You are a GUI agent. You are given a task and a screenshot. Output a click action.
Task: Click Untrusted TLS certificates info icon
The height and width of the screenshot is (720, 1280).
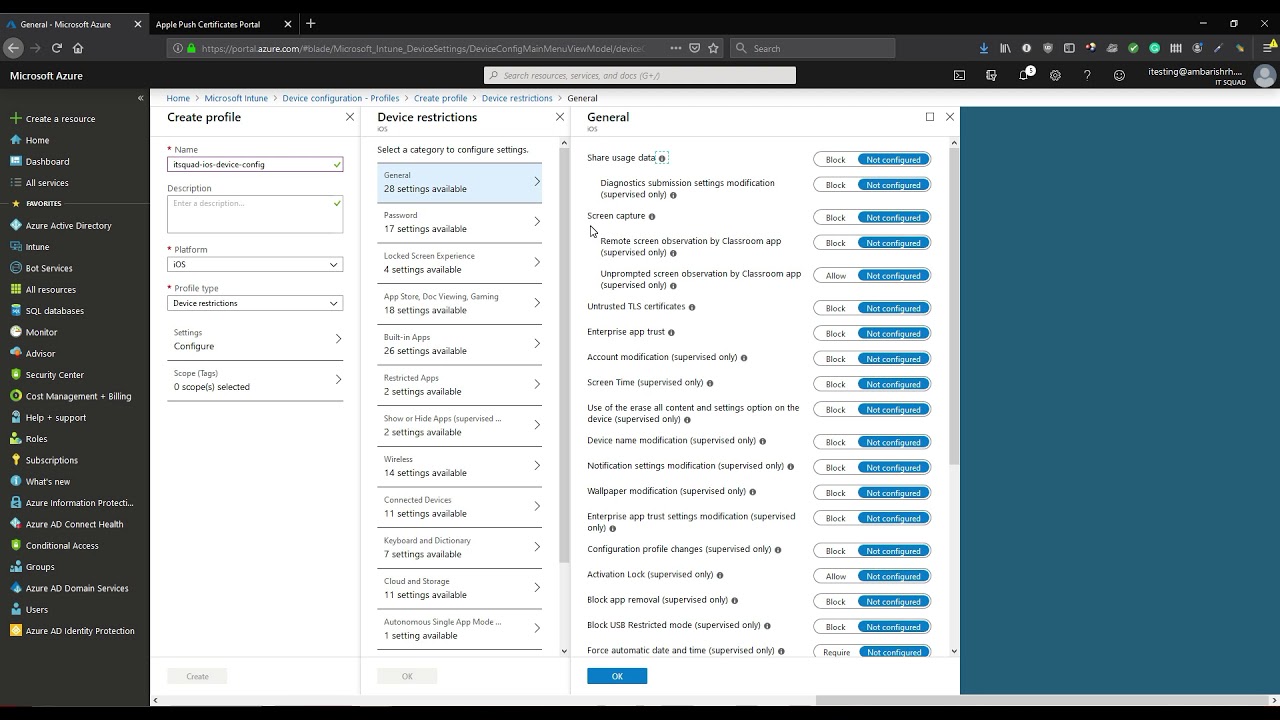(x=692, y=307)
